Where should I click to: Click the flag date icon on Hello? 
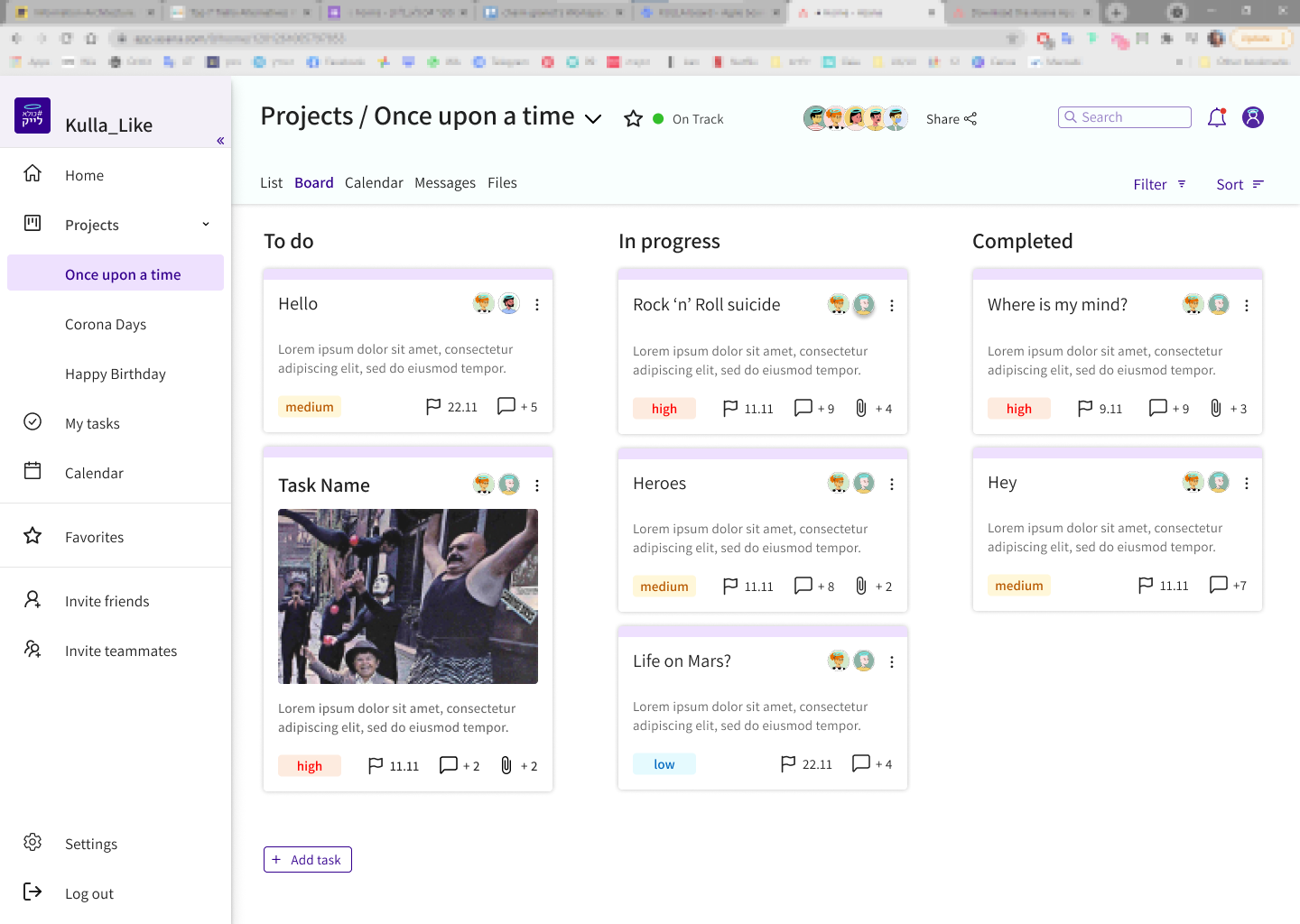tap(433, 407)
